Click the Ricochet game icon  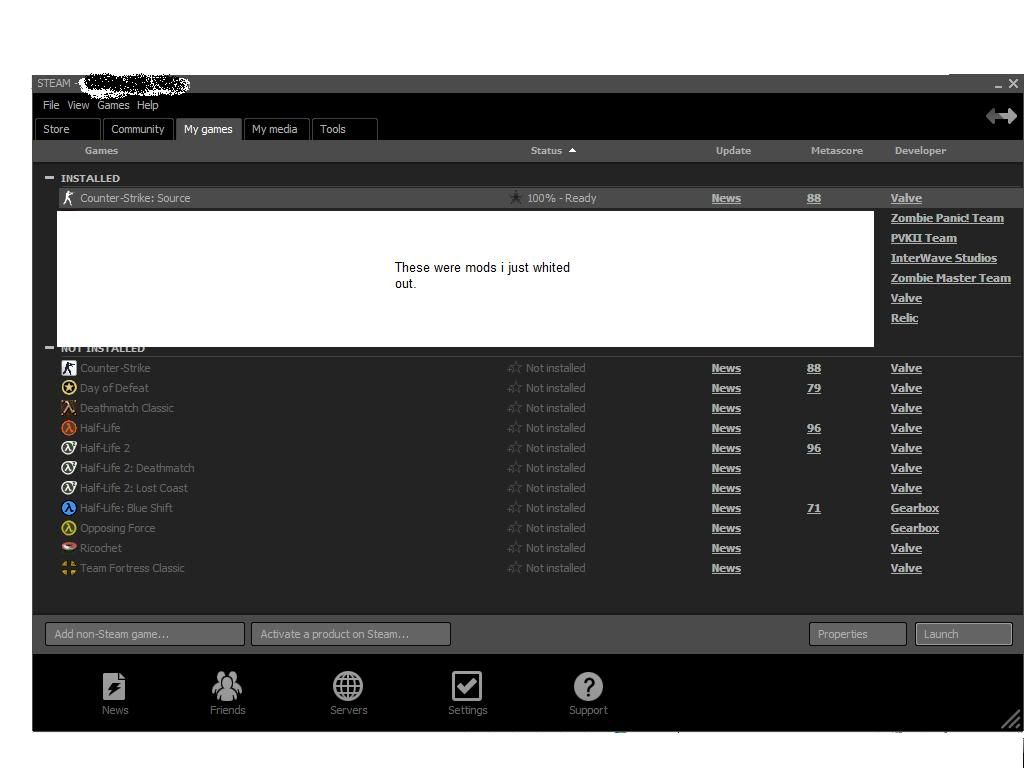(x=69, y=547)
